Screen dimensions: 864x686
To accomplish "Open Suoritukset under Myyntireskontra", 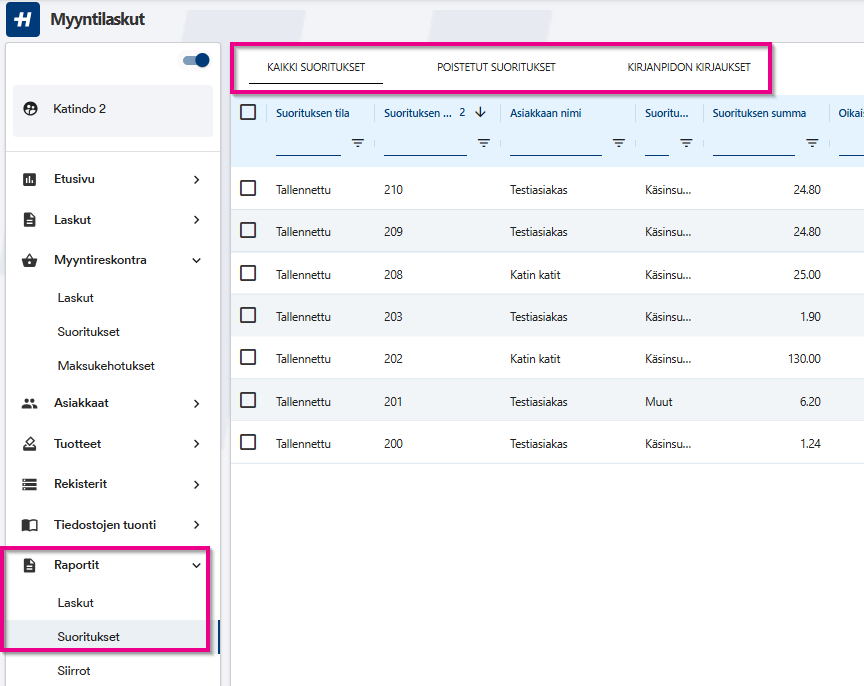I will 89,332.
